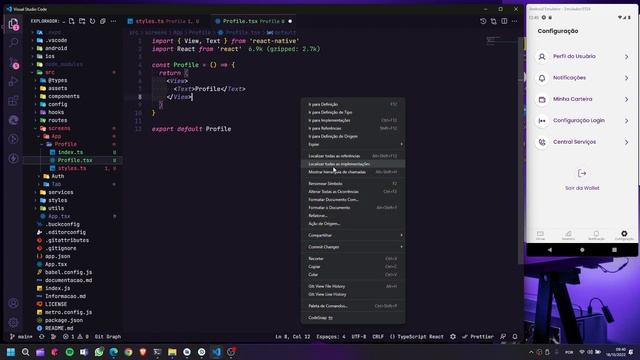Switch to the styles.ts editor tab
Viewport: 640px width, 360px height.
pos(163,21)
